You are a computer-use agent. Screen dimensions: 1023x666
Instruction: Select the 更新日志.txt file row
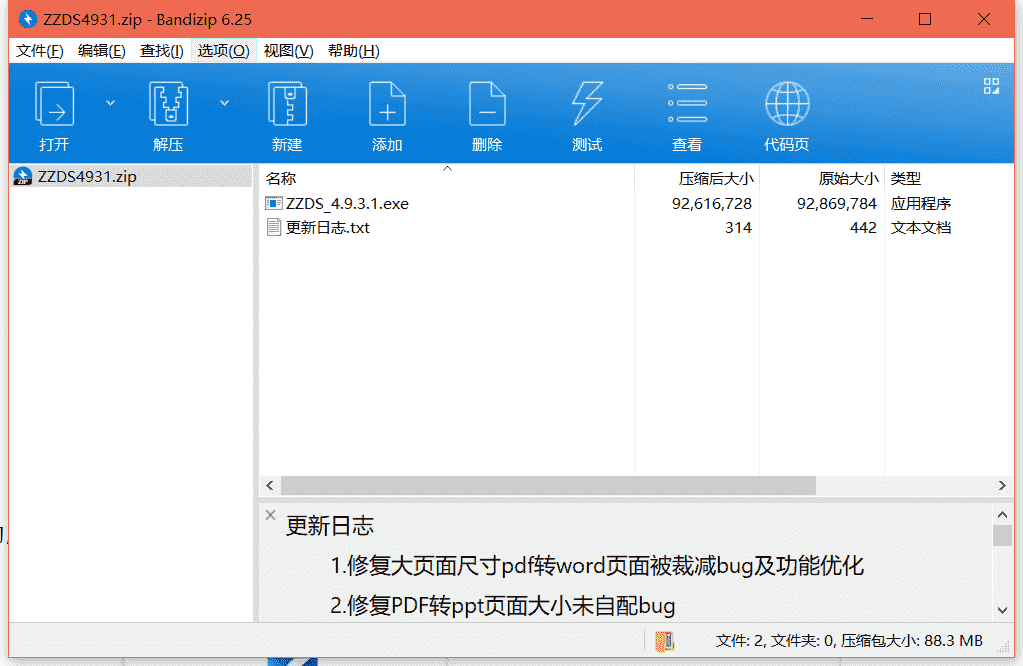pos(636,228)
